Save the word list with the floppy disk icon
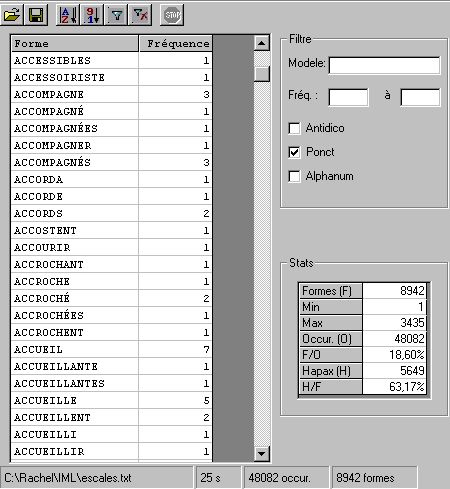The image size is (450, 489). pos(36,15)
